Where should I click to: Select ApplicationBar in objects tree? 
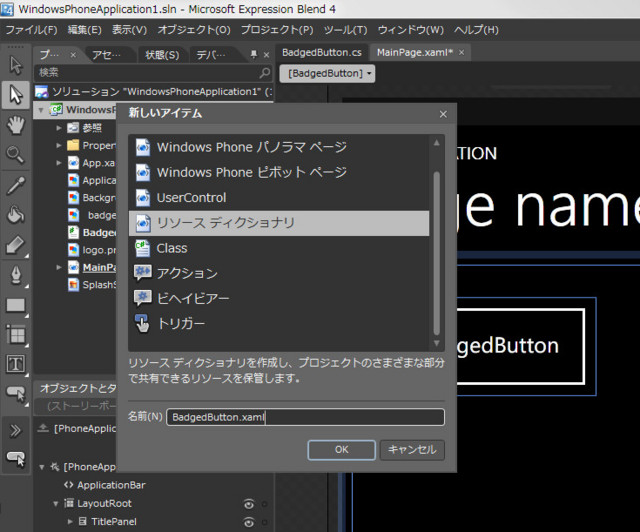pos(111,485)
